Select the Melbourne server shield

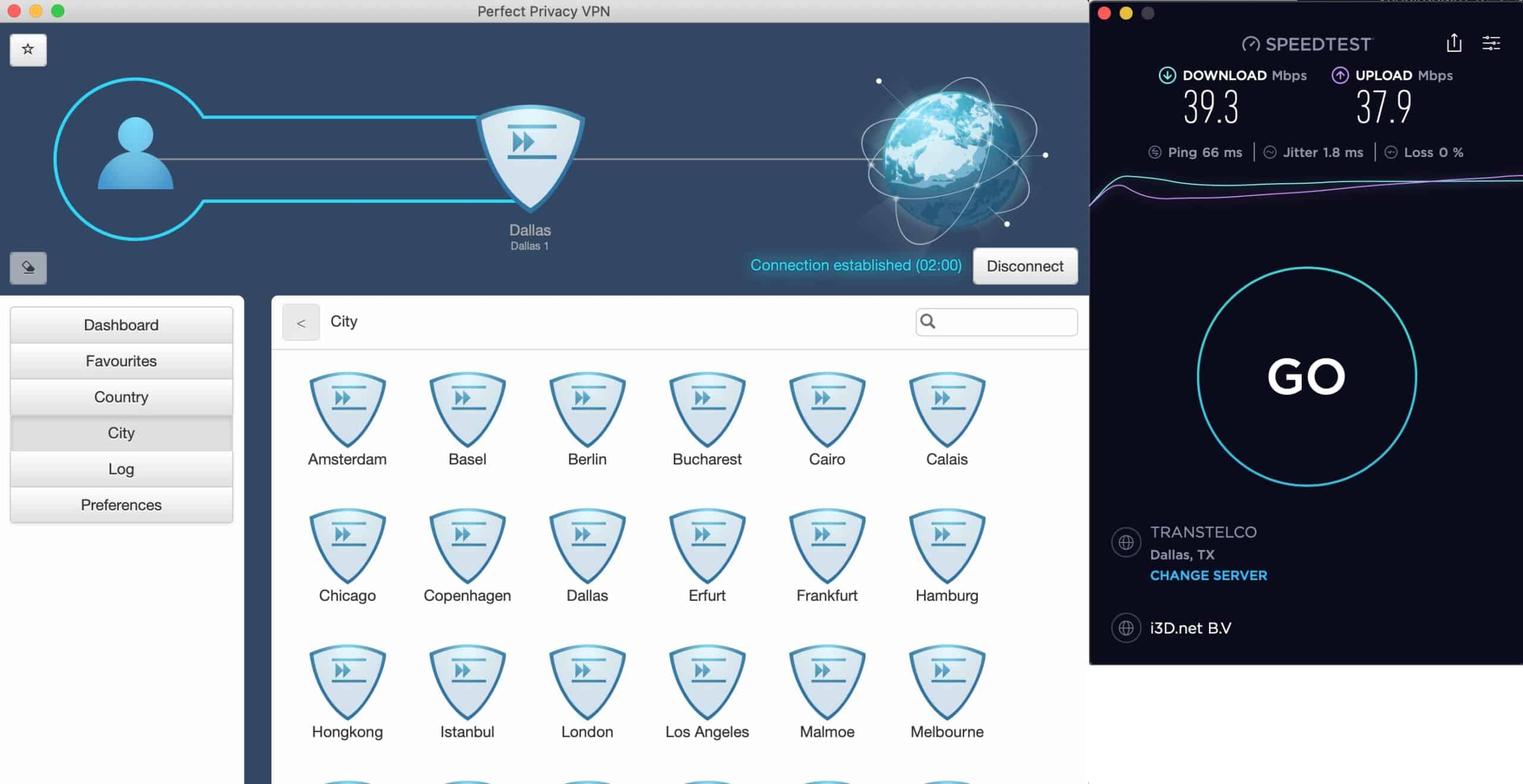(x=947, y=682)
